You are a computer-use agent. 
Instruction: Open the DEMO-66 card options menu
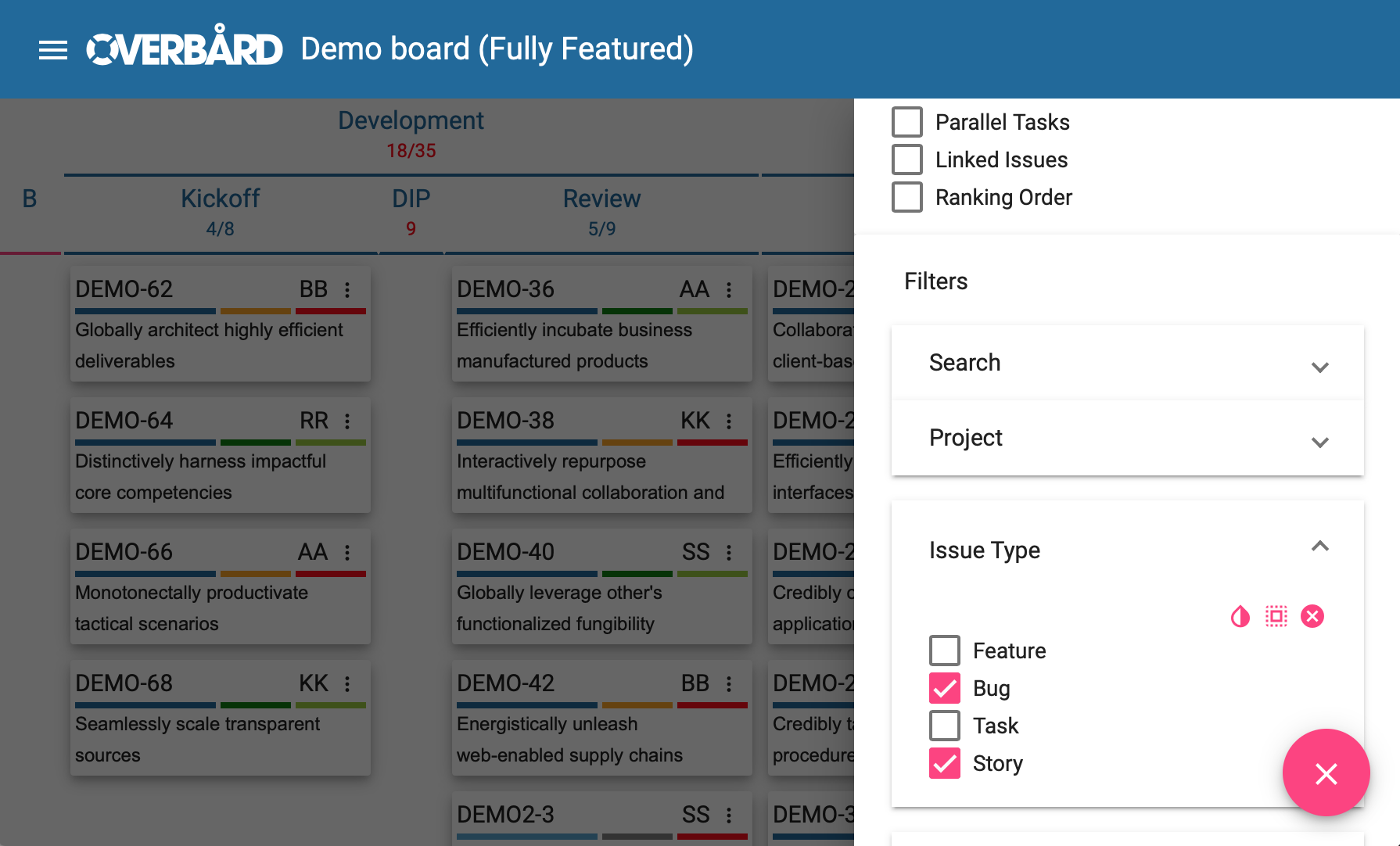tap(347, 553)
